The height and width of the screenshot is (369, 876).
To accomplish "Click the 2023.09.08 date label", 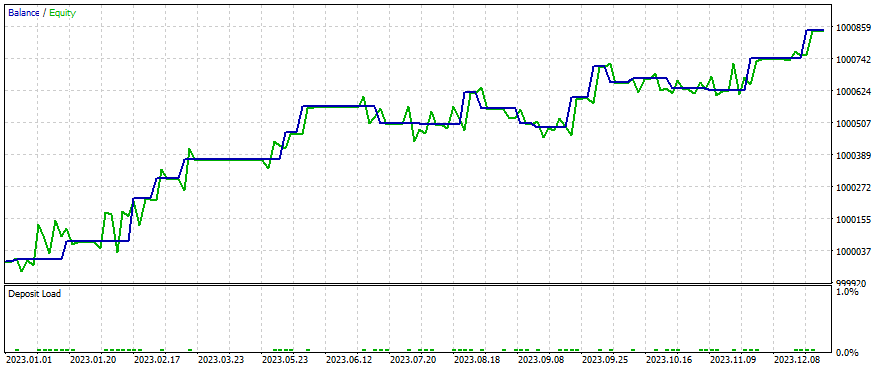I will point(541,359).
